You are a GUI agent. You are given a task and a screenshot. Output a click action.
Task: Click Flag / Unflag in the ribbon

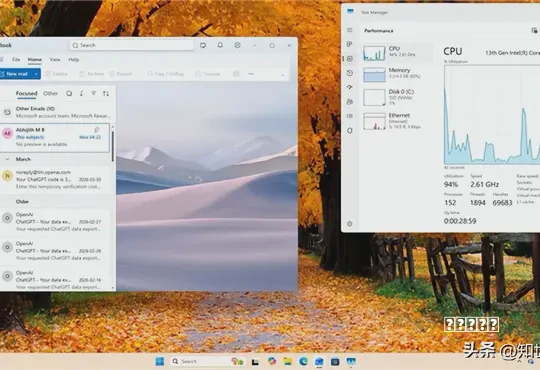click(x=166, y=74)
